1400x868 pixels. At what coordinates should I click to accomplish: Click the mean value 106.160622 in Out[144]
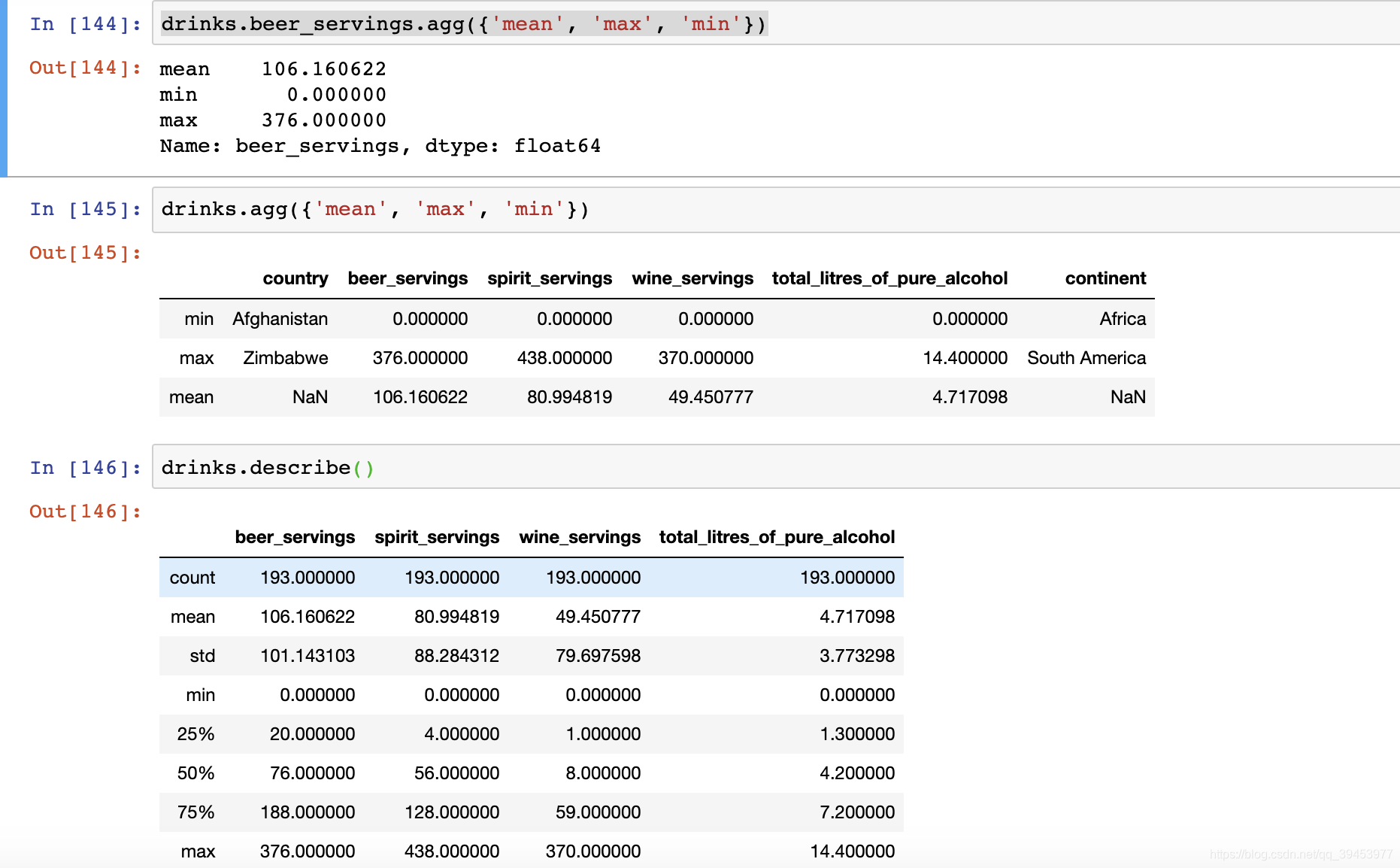(x=324, y=69)
